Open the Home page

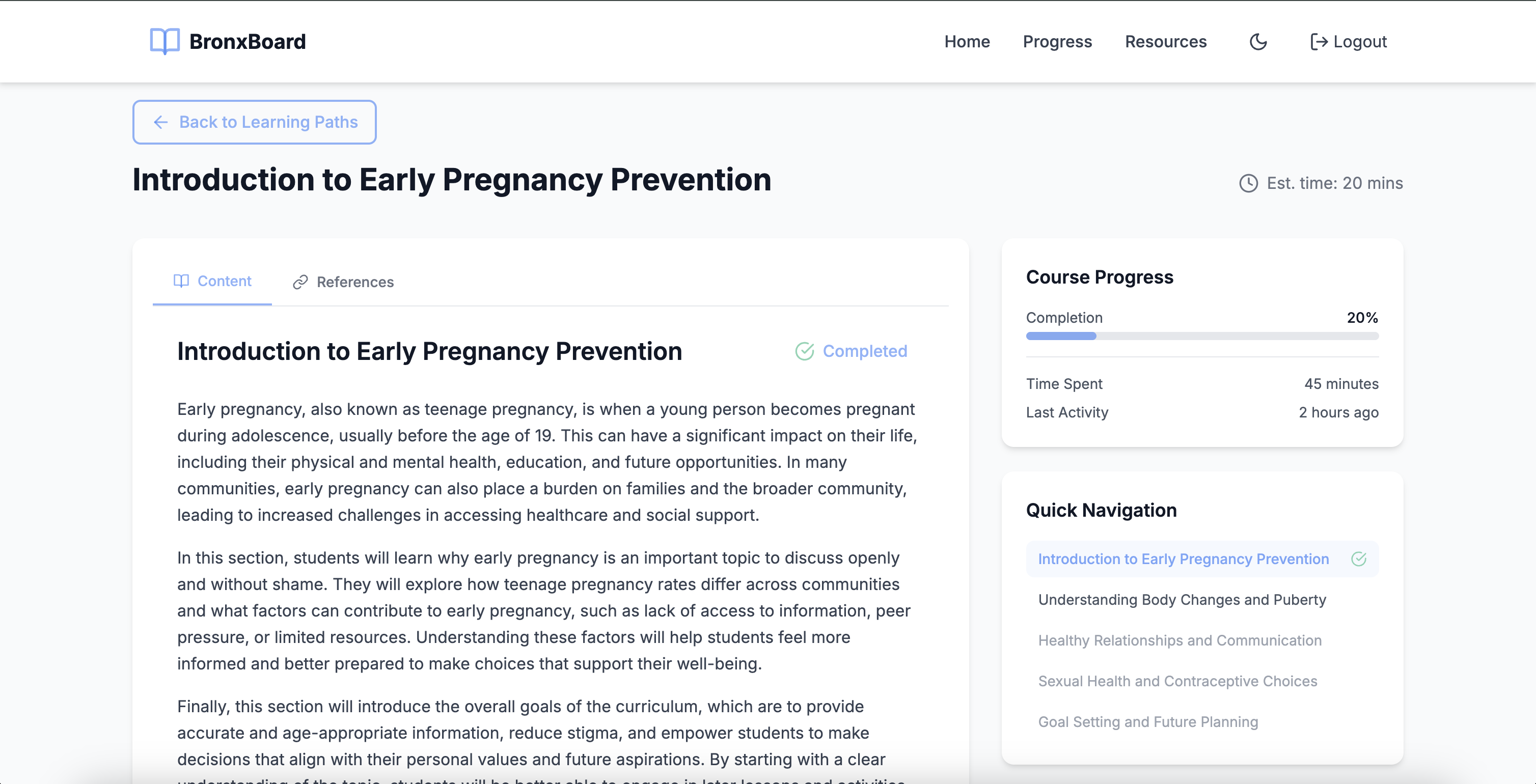pyautogui.click(x=967, y=42)
